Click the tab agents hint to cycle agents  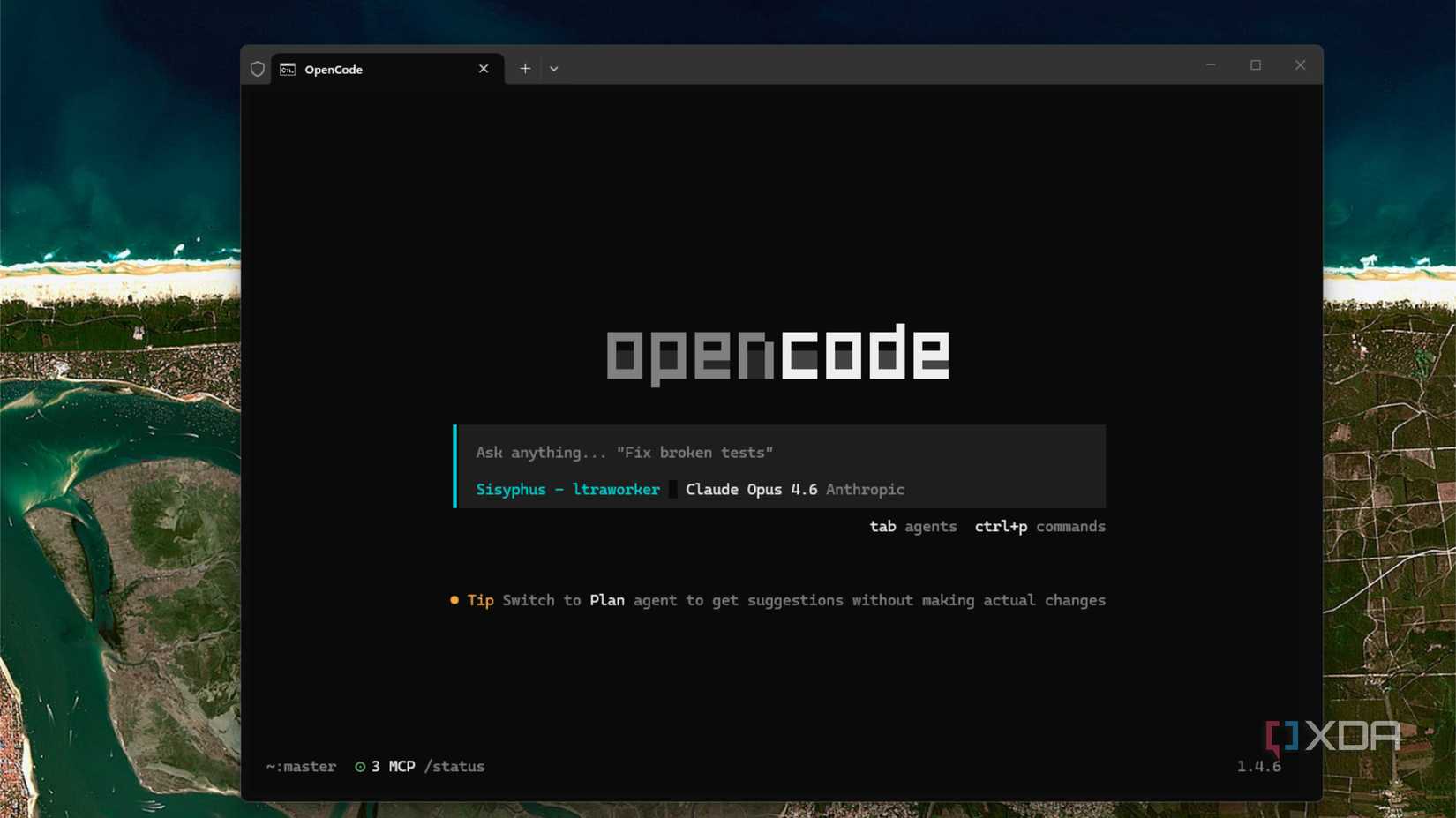tap(913, 526)
